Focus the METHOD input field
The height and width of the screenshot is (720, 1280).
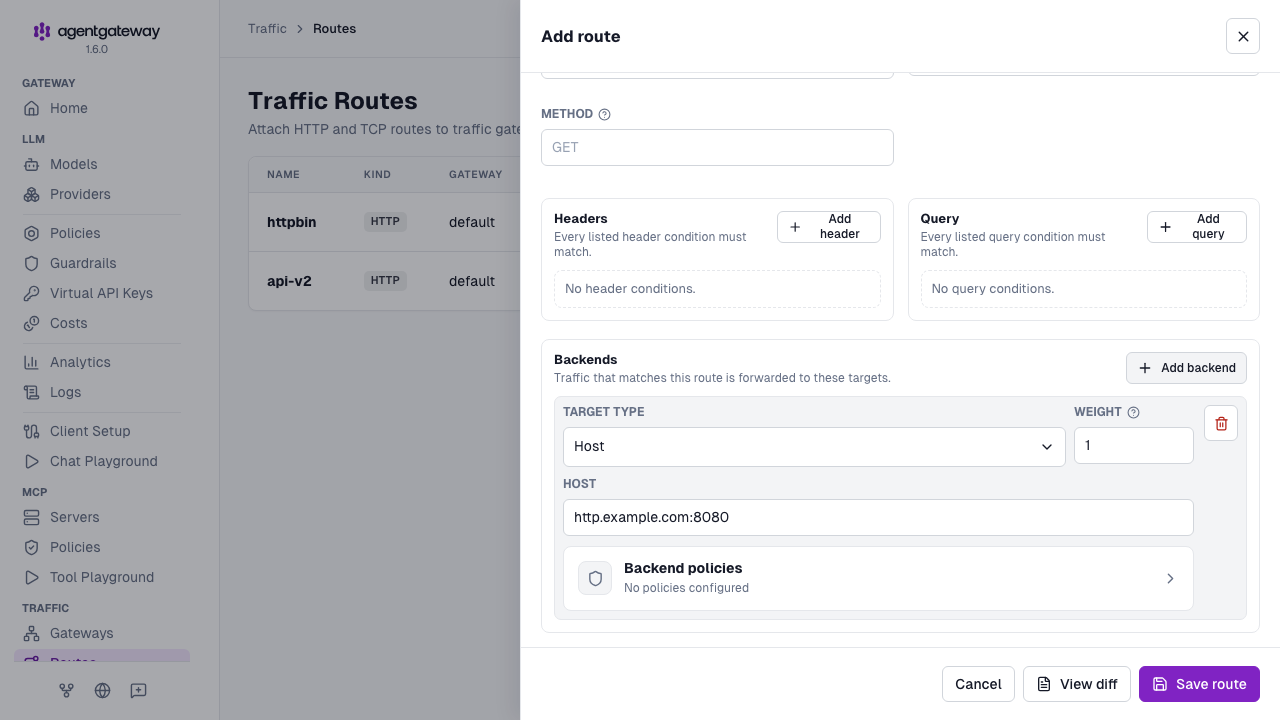(x=717, y=147)
